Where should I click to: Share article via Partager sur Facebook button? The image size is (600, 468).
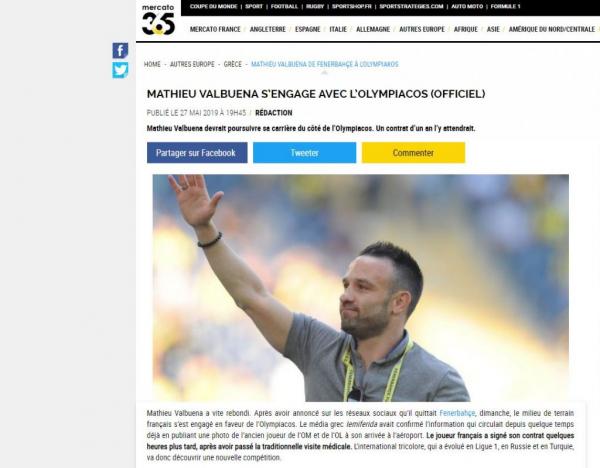197,153
